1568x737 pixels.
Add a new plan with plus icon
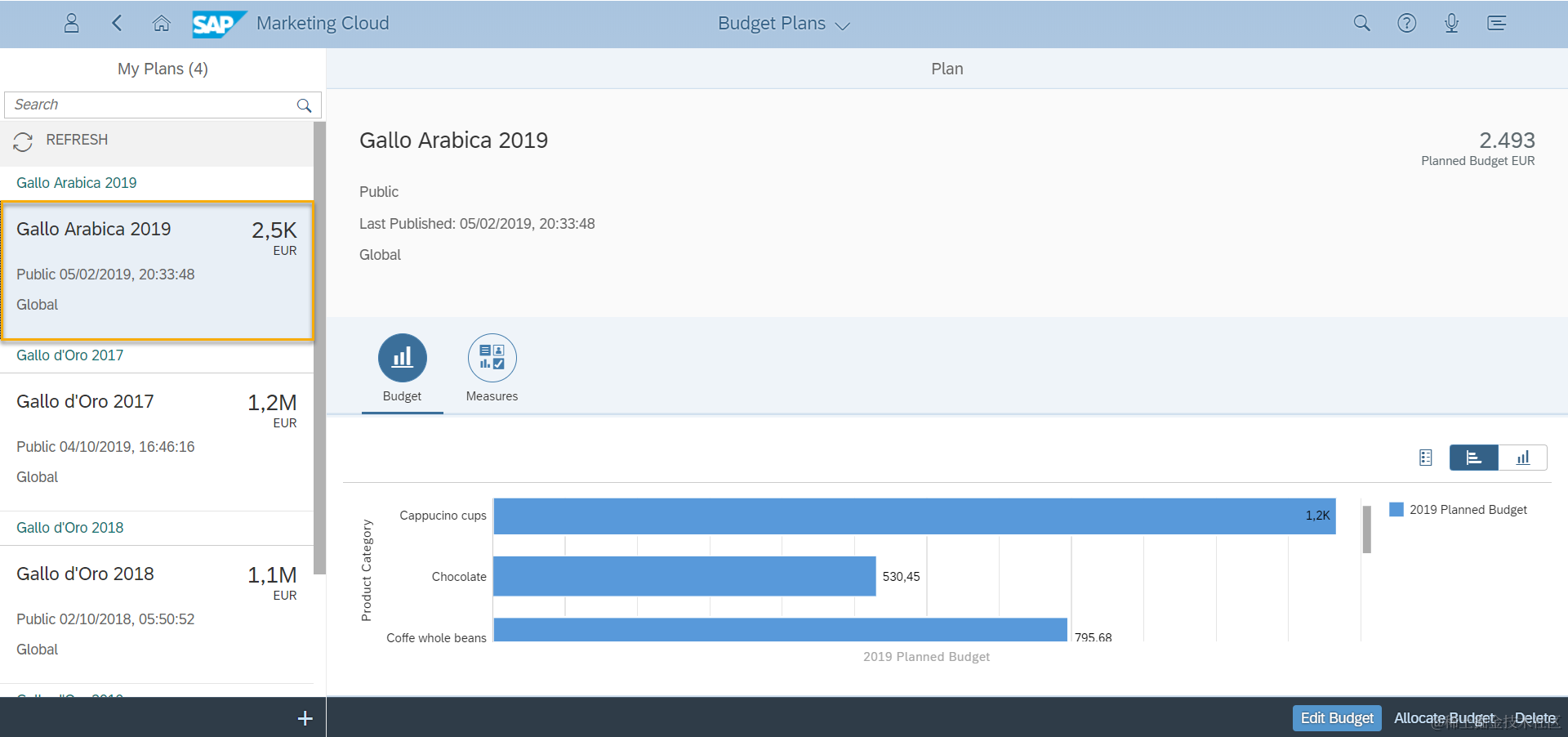pos(305,718)
